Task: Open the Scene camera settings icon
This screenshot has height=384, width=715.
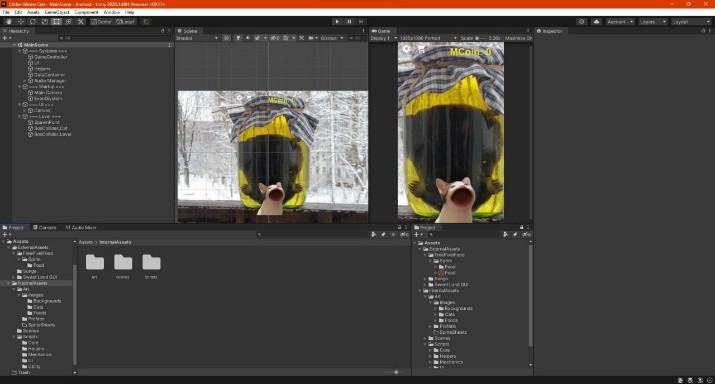Action: [x=311, y=38]
